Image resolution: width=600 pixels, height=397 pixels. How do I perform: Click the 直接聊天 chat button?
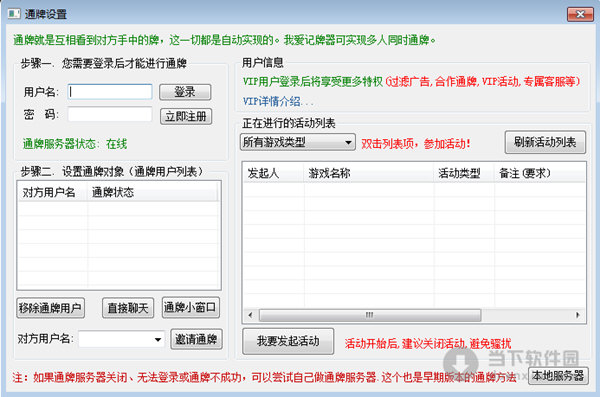(128, 308)
